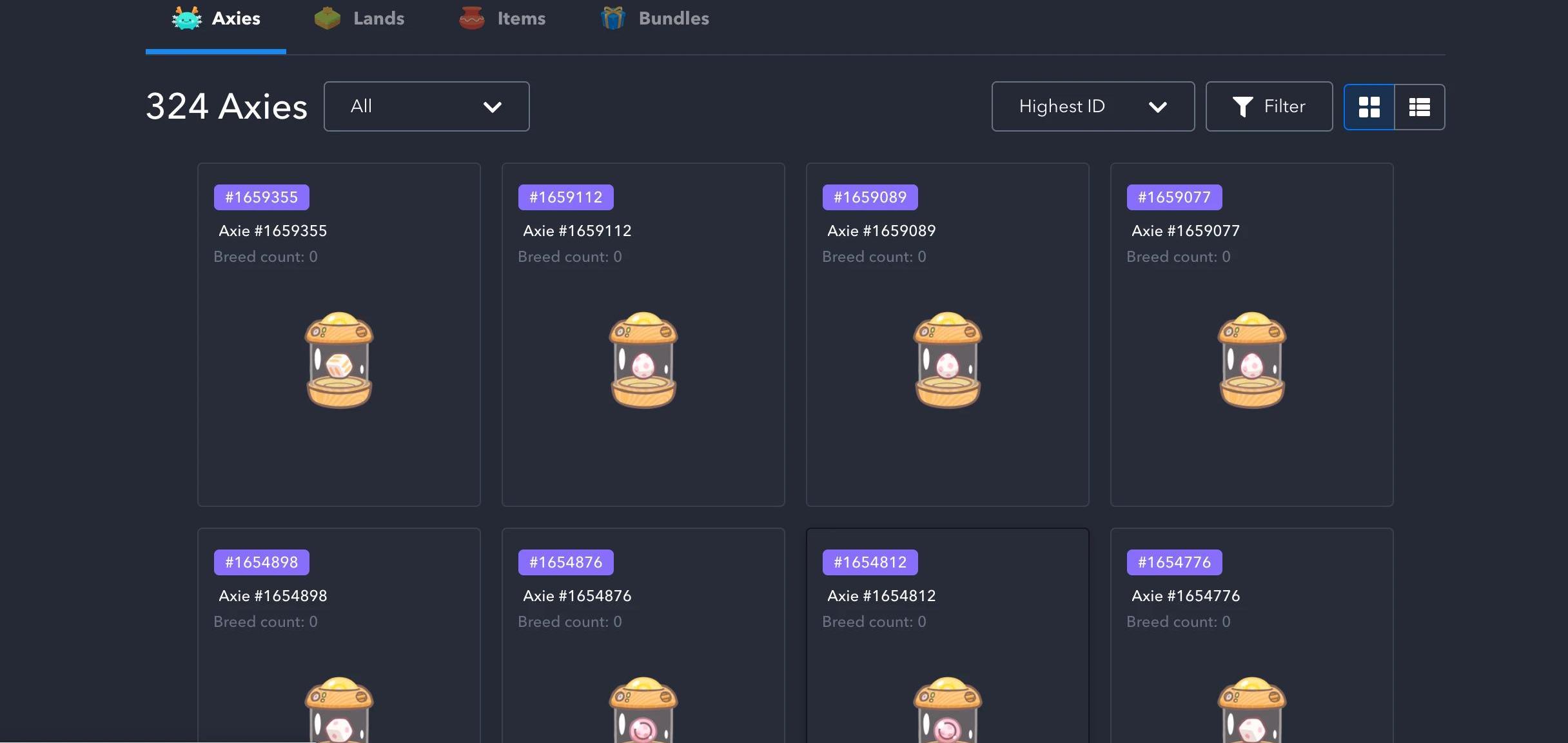
Task: Click the #1654812 ID badge
Action: pos(870,562)
